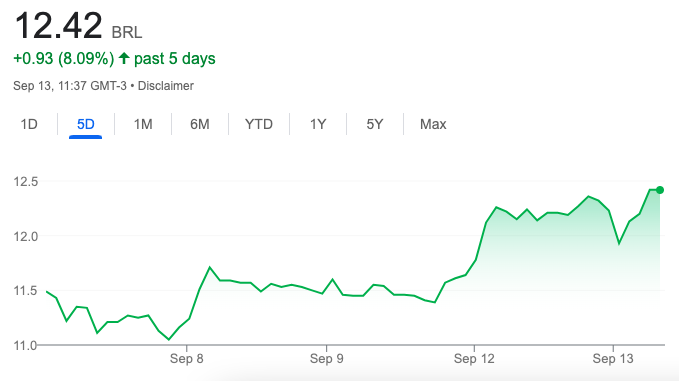679x381 pixels.
Task: Click the 12.5 y-axis price label
Action: 26,181
